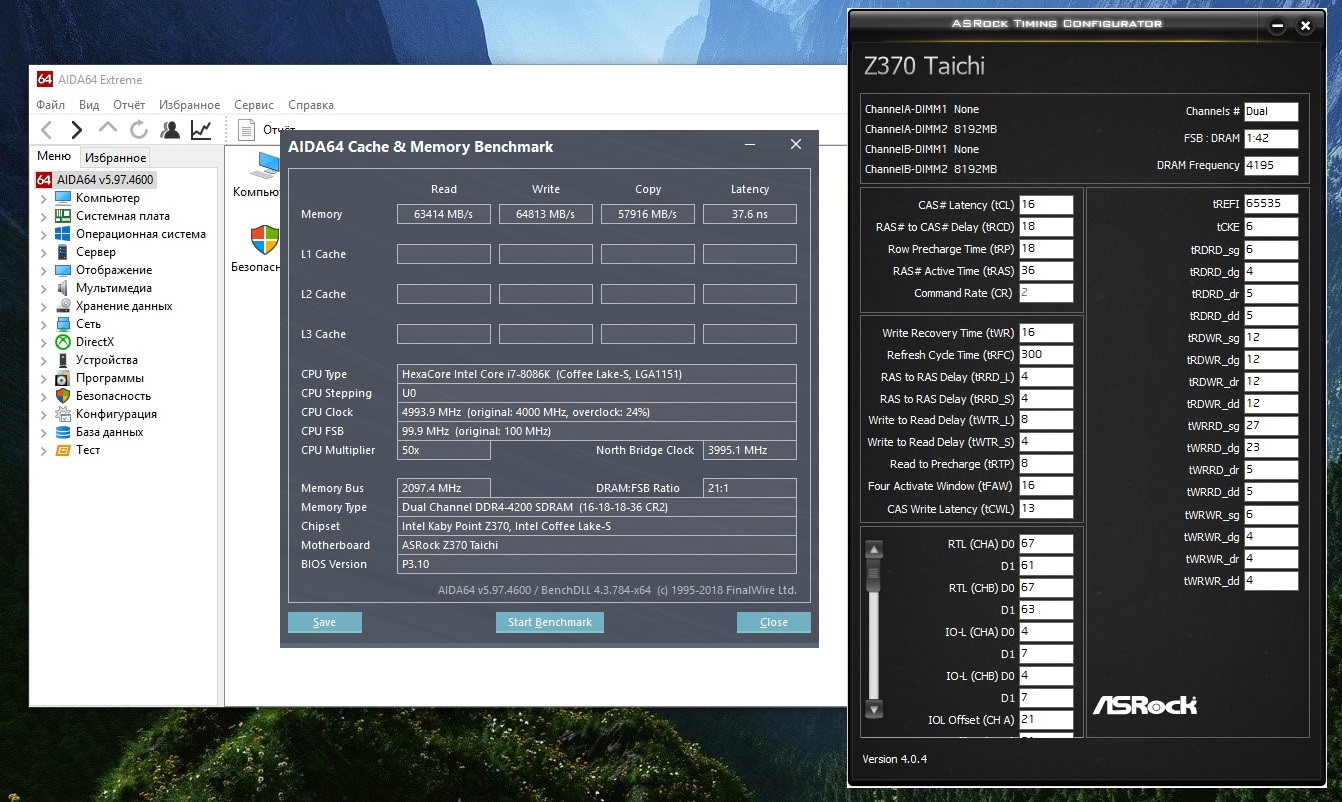The image size is (1342, 802).
Task: Expand the Мультимедиа tree node
Action: [44, 288]
